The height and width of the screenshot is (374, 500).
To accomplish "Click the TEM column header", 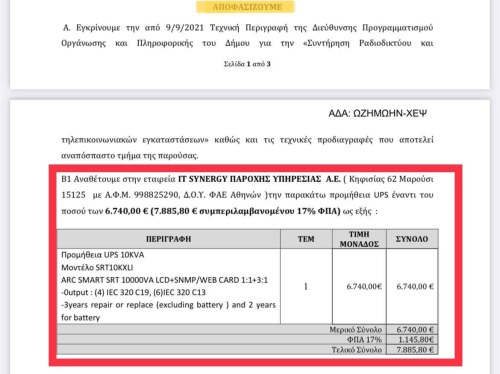I will [x=306, y=239].
